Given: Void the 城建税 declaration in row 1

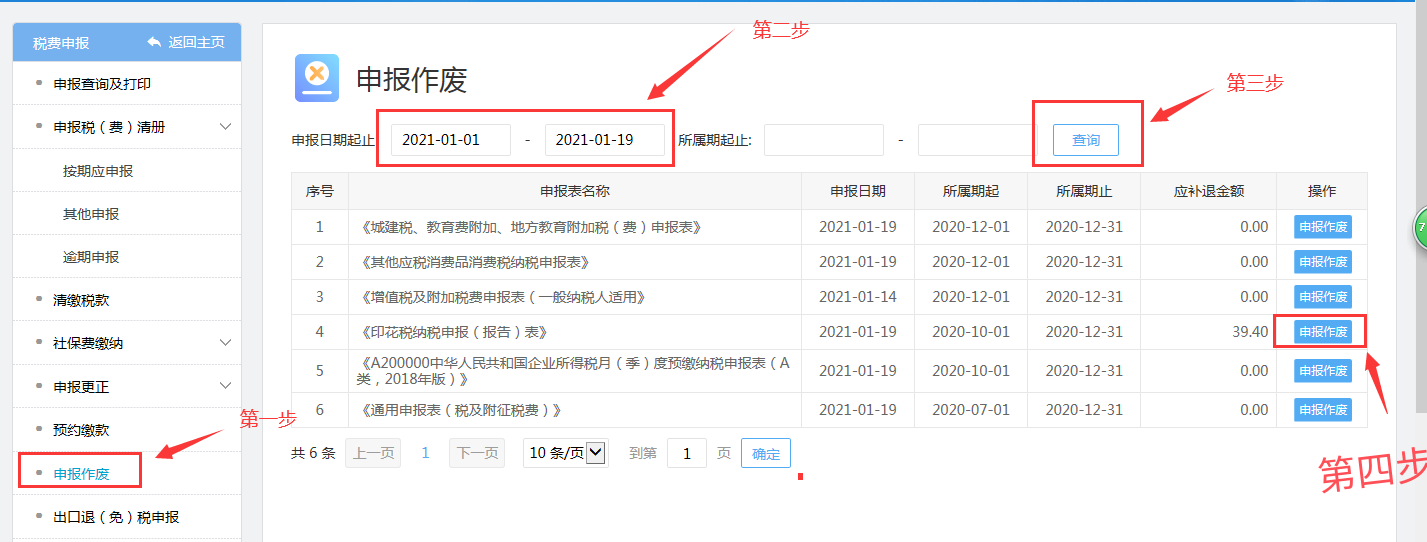Looking at the screenshot, I should click(x=1322, y=227).
